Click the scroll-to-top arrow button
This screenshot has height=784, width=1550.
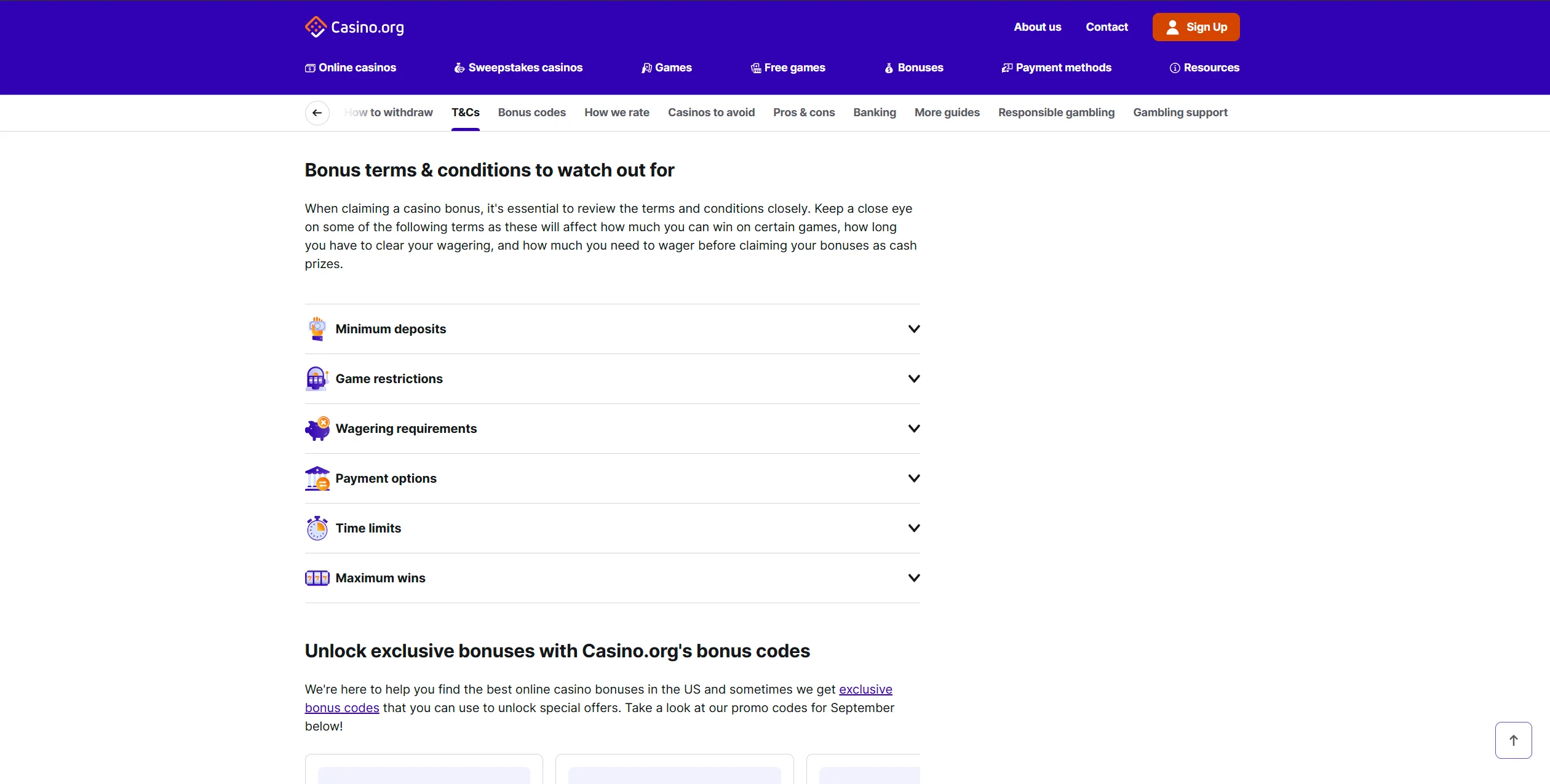tap(1513, 740)
